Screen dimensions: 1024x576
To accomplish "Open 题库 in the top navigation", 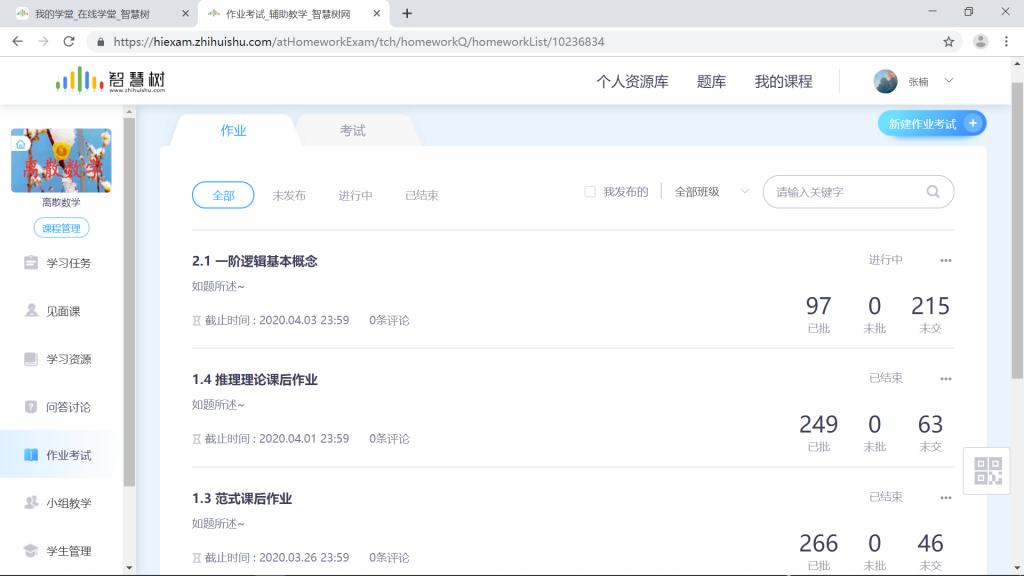I will 711,82.
